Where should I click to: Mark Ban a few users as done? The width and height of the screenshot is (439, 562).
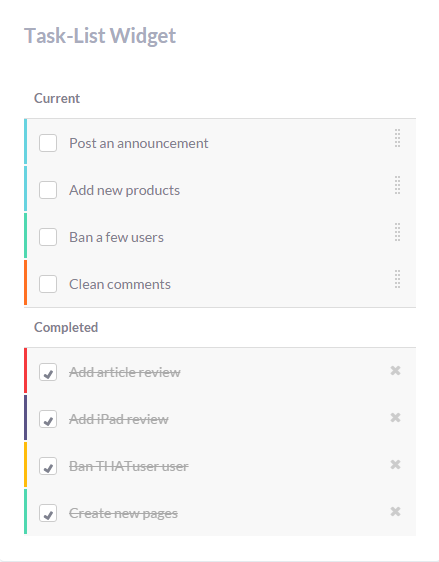click(x=48, y=237)
